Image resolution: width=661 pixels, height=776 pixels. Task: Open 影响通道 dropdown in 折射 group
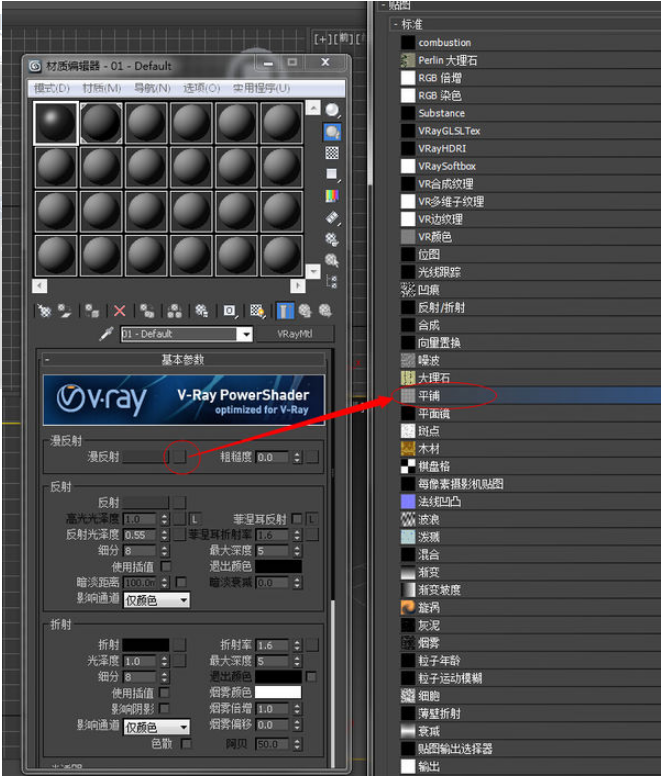156,727
